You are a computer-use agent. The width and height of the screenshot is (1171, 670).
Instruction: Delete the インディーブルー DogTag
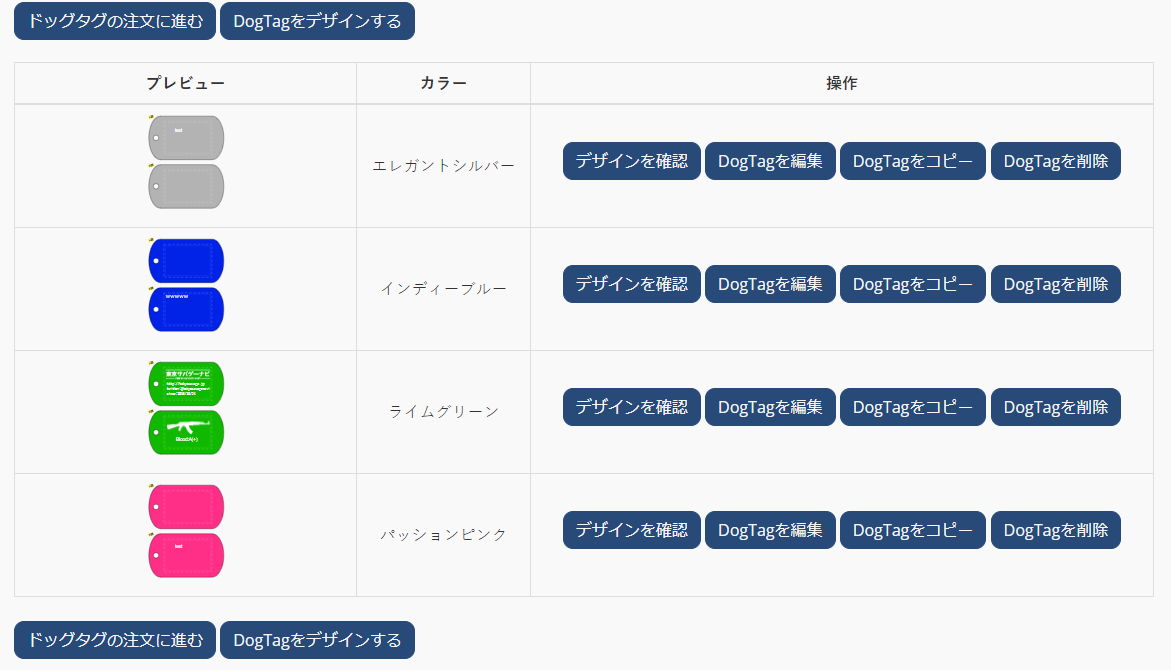1055,284
